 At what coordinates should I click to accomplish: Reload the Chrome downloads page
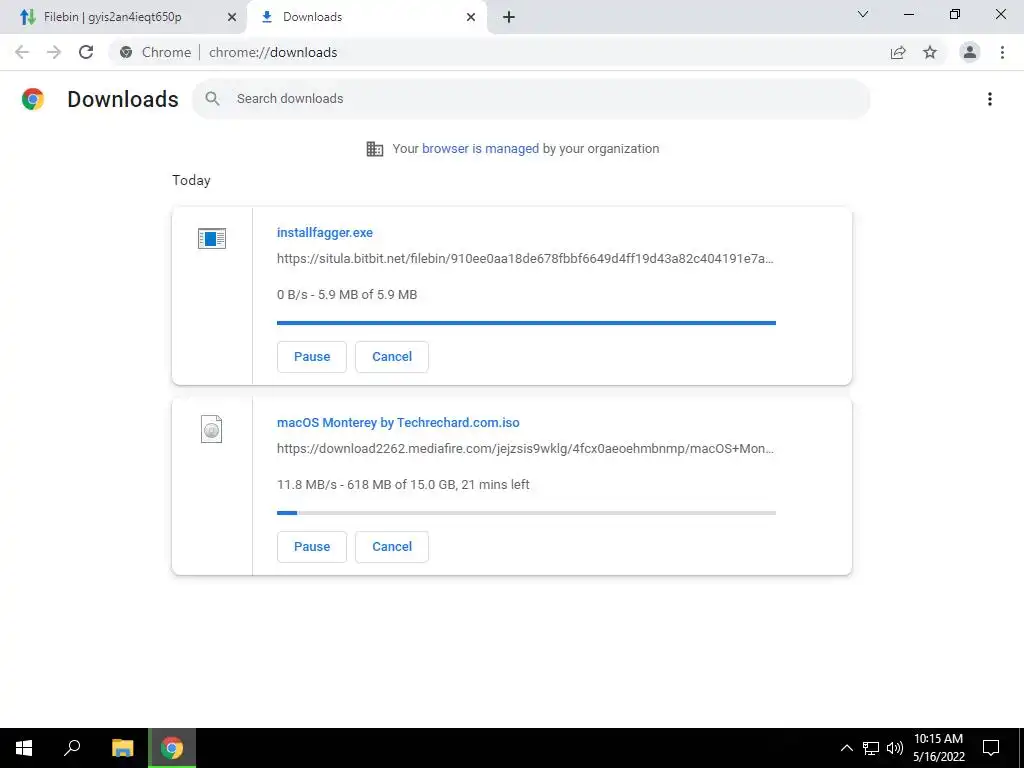(86, 52)
